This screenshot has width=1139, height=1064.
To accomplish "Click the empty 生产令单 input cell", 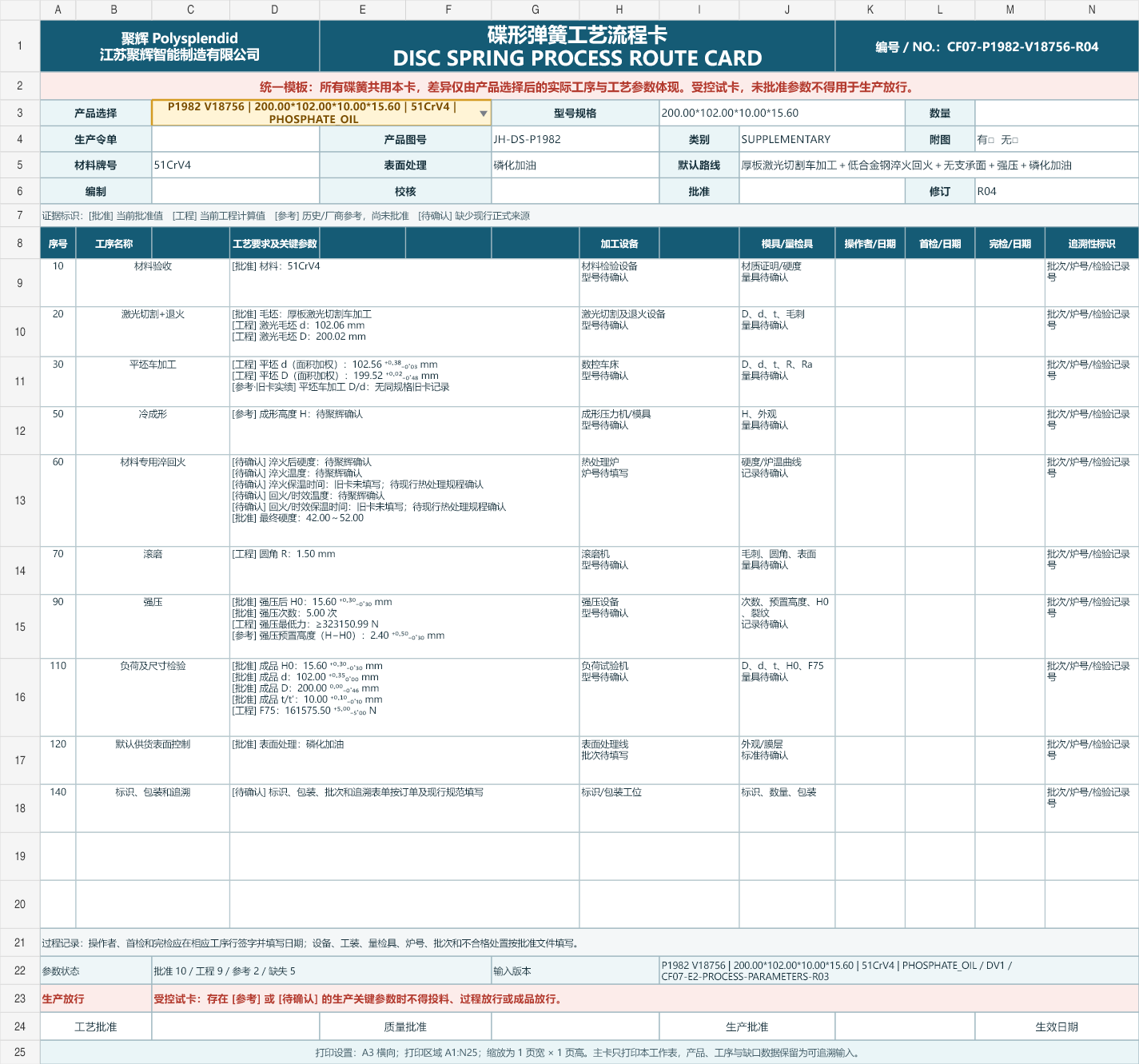I will pos(235,139).
